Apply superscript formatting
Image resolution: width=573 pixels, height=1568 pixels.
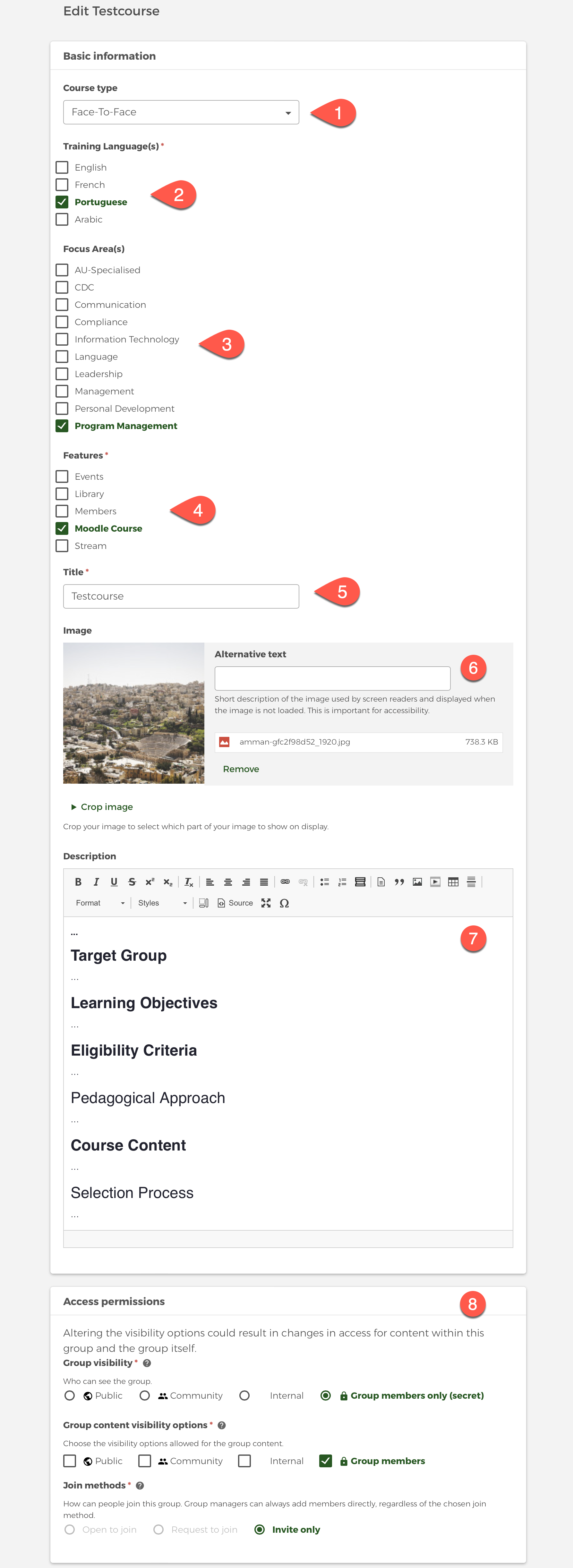[150, 882]
